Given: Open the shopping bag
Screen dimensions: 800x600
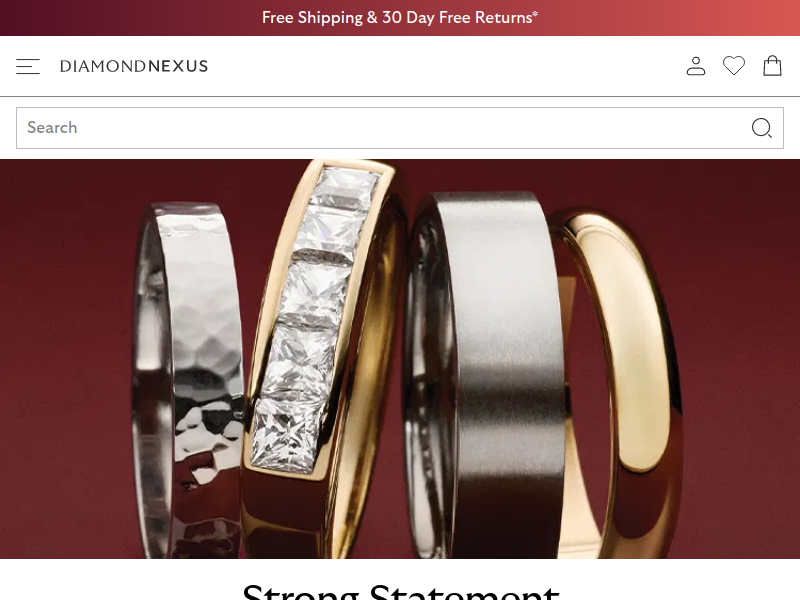Looking at the screenshot, I should [772, 66].
